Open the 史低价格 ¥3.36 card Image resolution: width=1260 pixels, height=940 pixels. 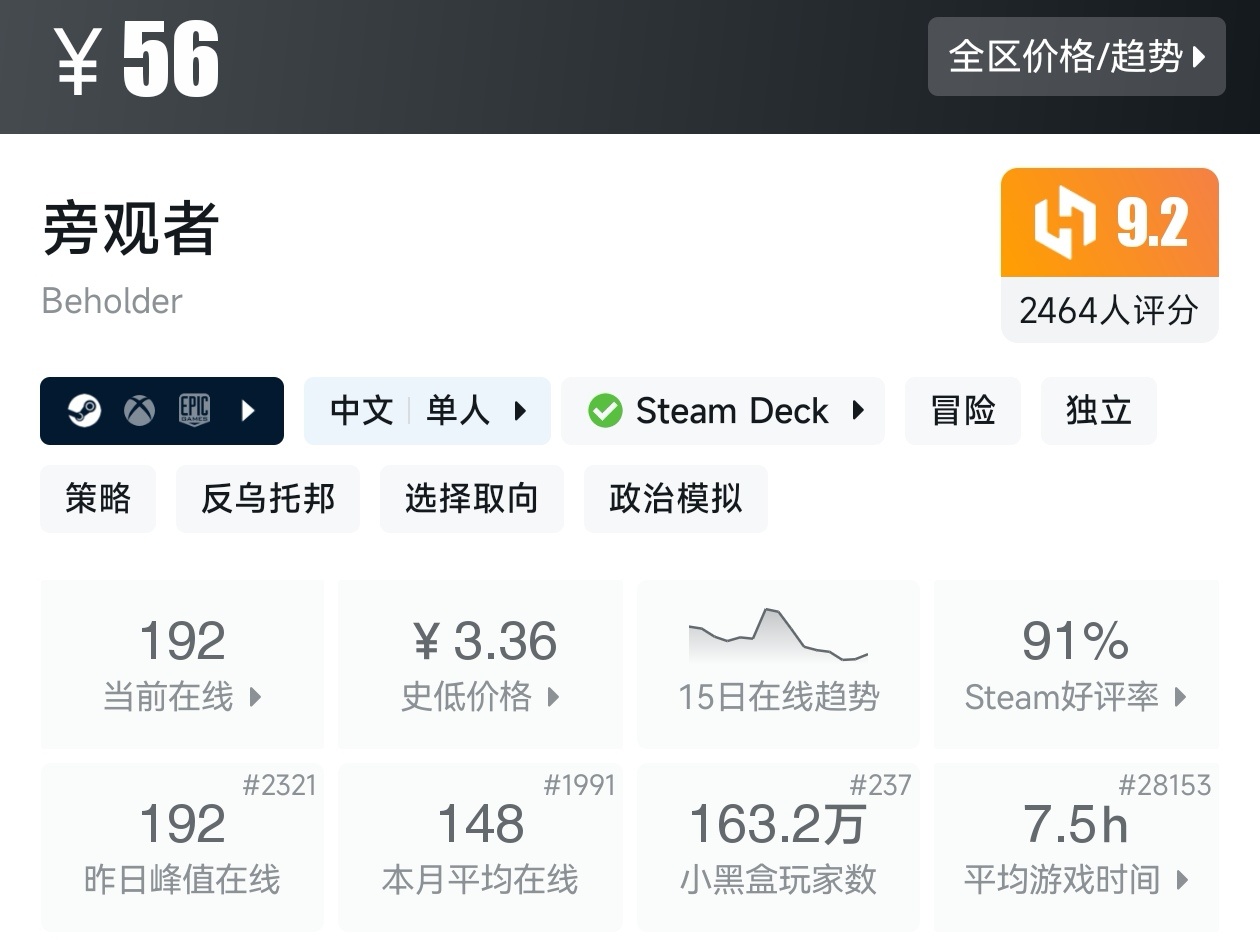(480, 664)
